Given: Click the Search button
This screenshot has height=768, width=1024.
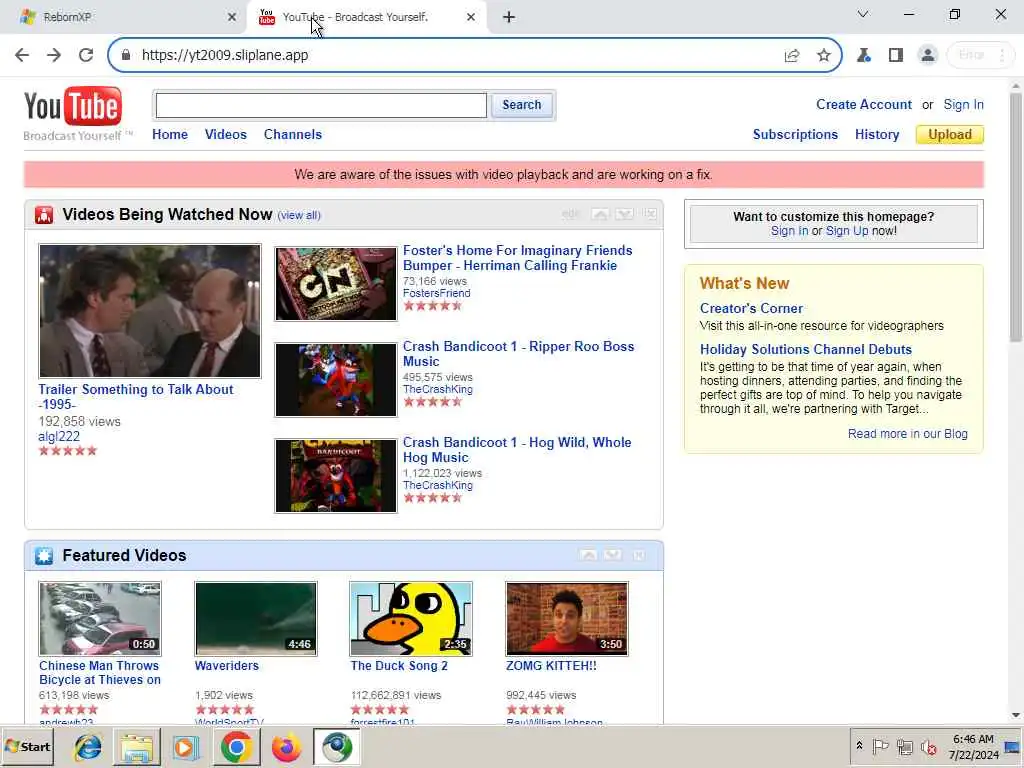Looking at the screenshot, I should pos(521,105).
